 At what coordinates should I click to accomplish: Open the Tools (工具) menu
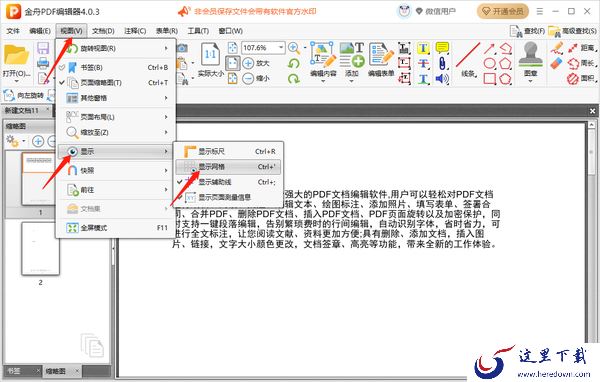click(198, 31)
